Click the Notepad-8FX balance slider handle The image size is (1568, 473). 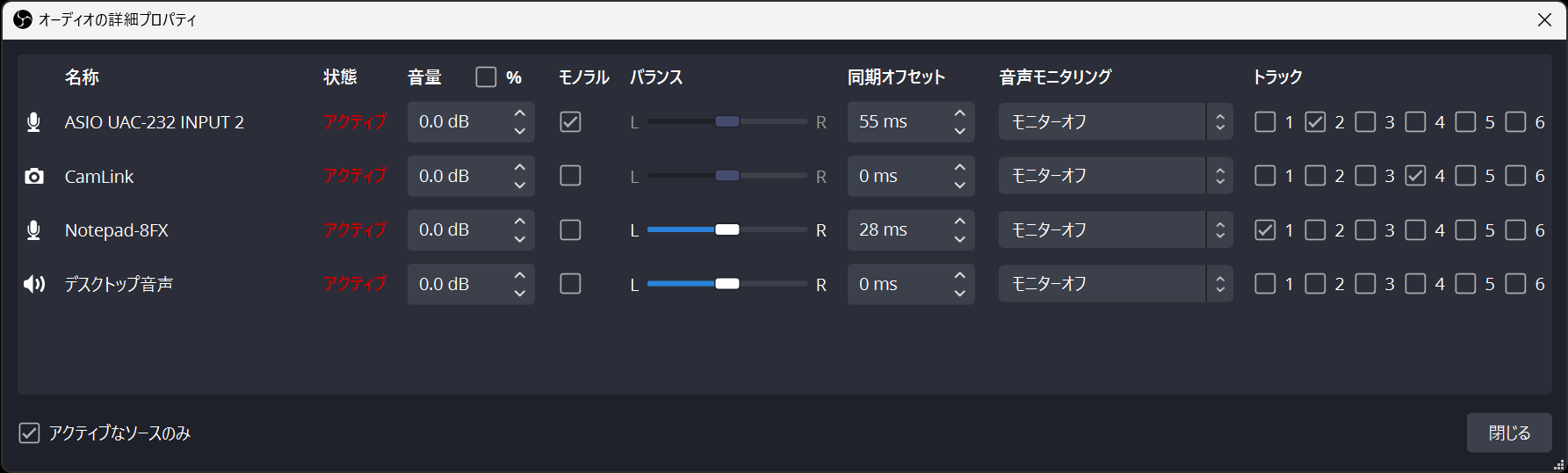point(727,230)
